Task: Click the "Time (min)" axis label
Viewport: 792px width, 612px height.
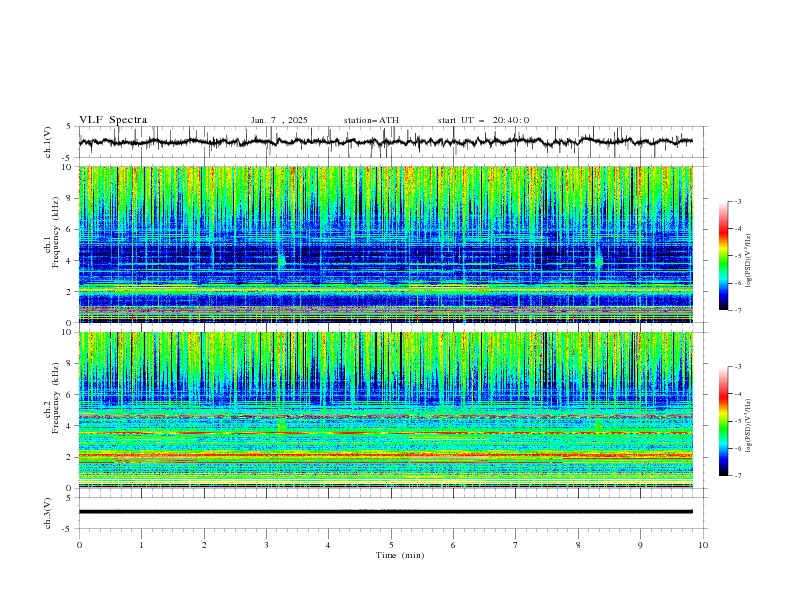Action: pos(400,555)
